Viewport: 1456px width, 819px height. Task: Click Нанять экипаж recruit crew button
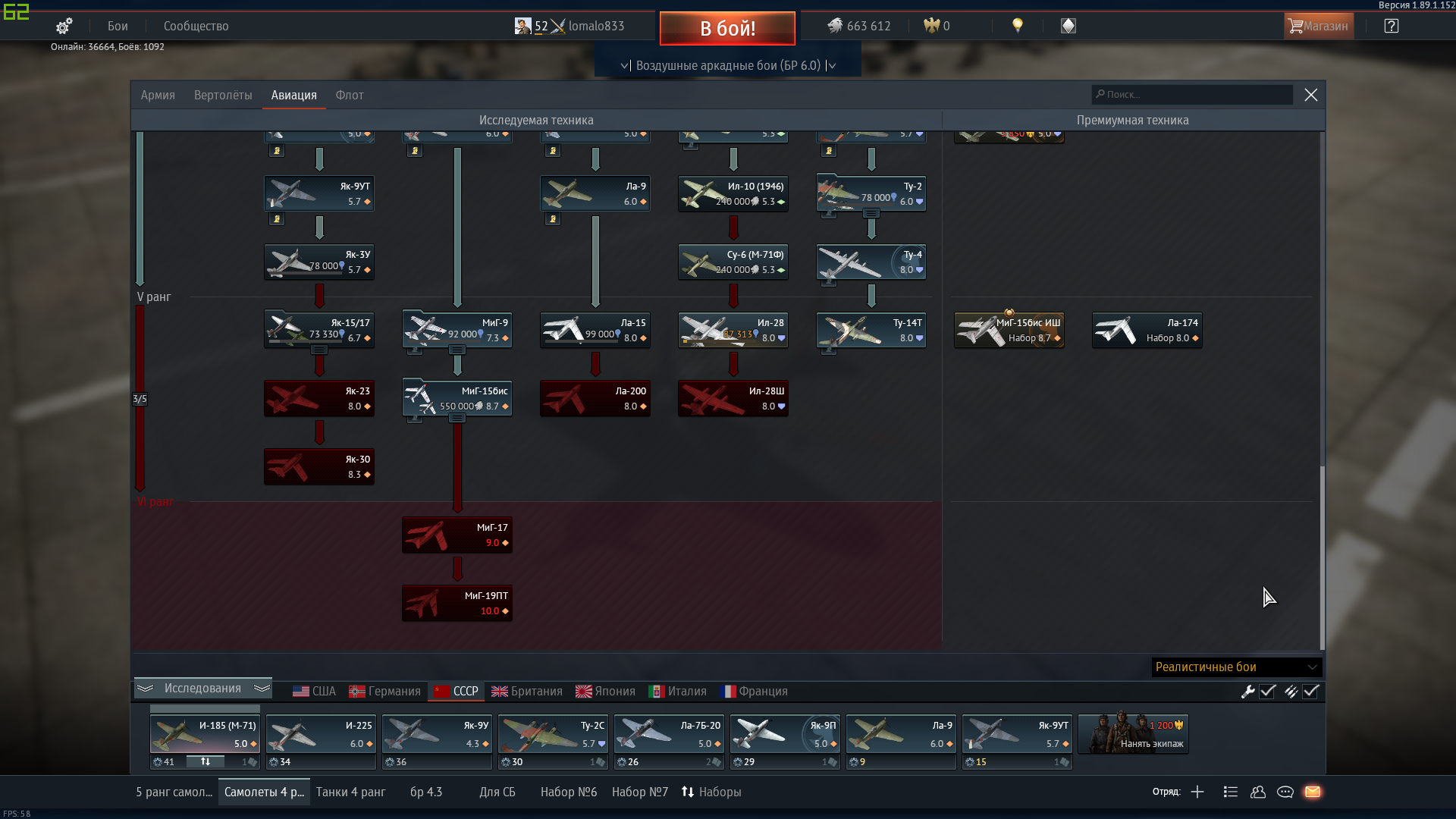click(x=1133, y=733)
